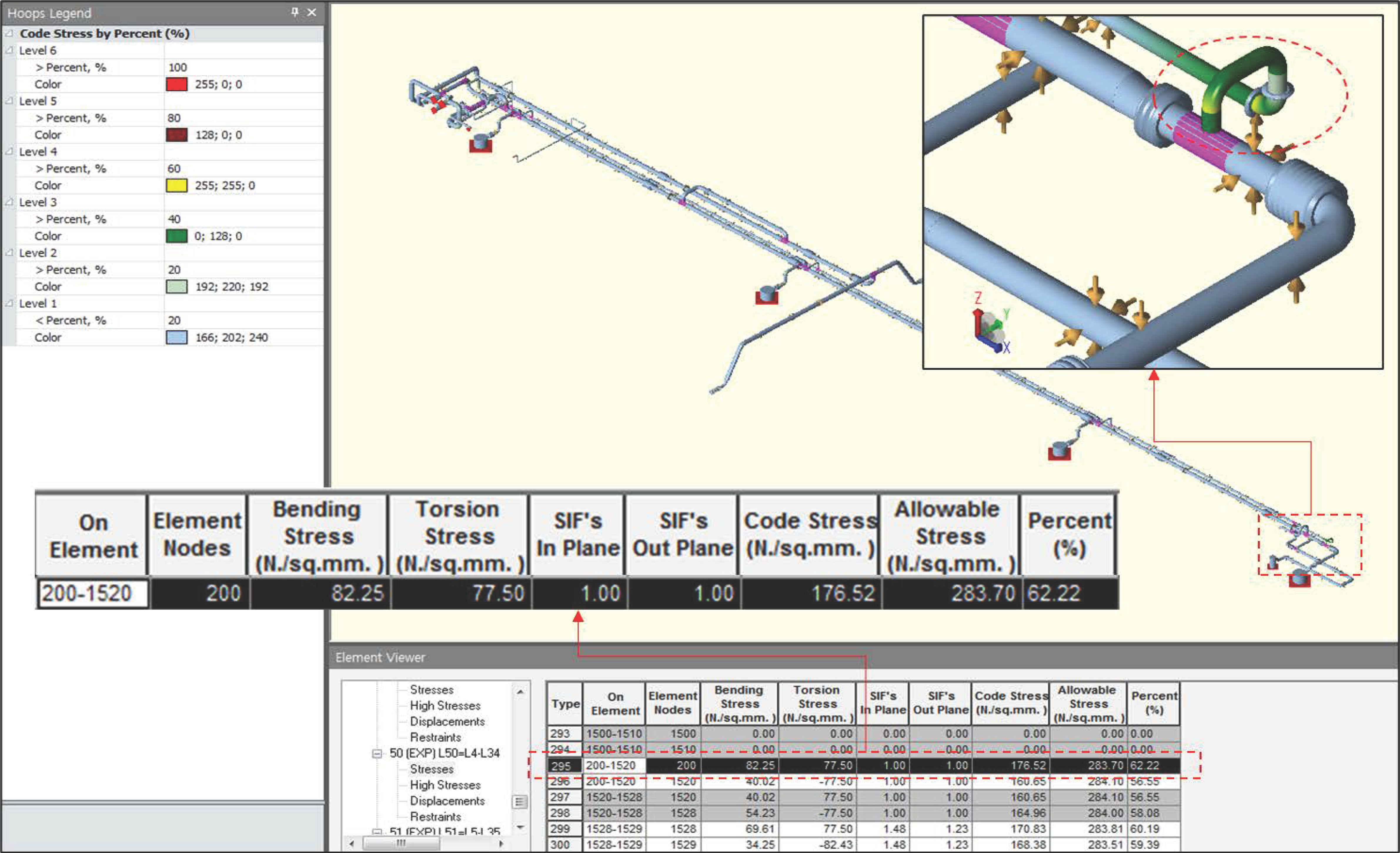1400x853 pixels.
Task: Select Stresses under 50 (EXP) load case
Action: tap(431, 769)
